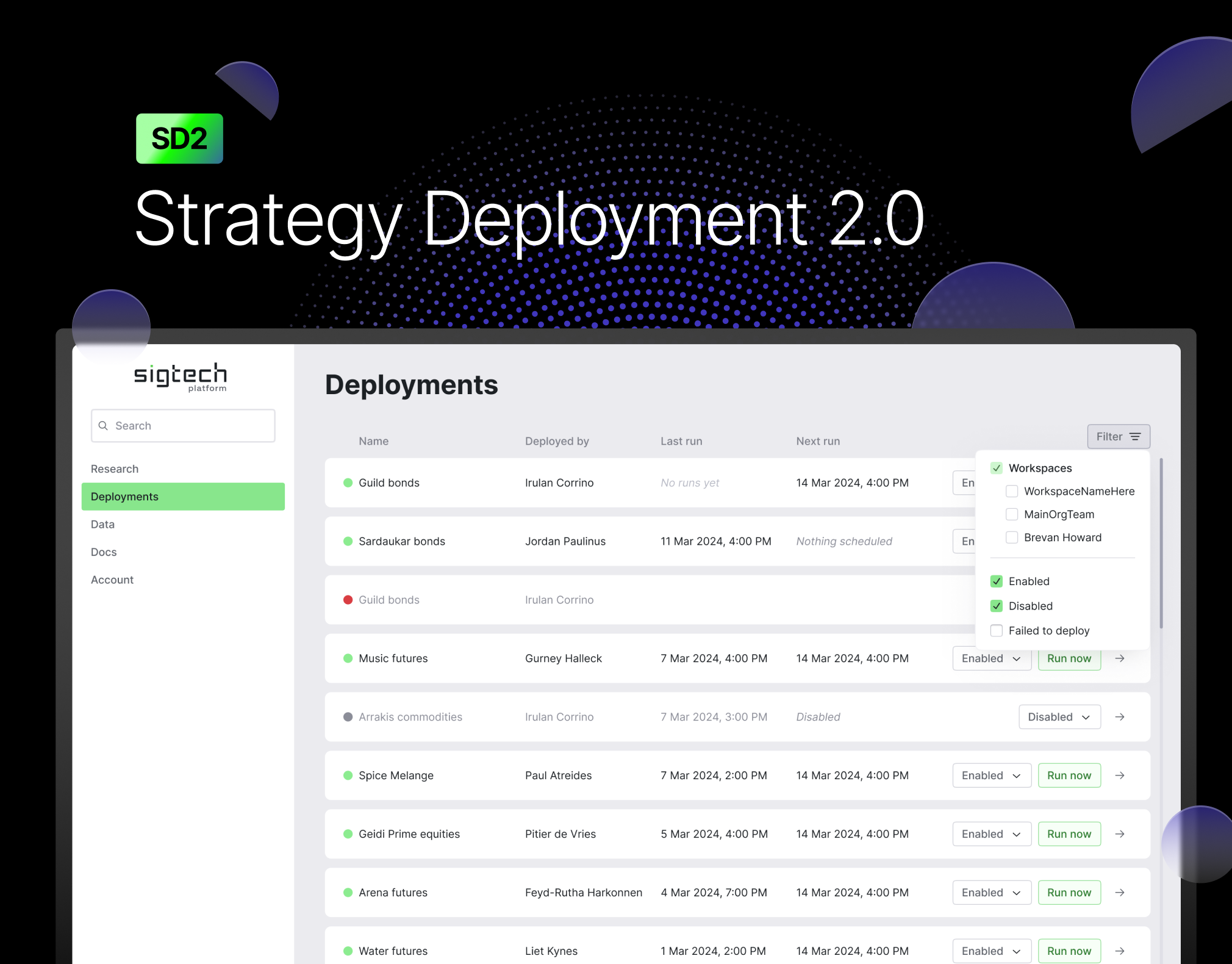The height and width of the screenshot is (964, 1232).
Task: Open Enabled dropdown for Arena futures
Action: pyautogui.click(x=992, y=893)
